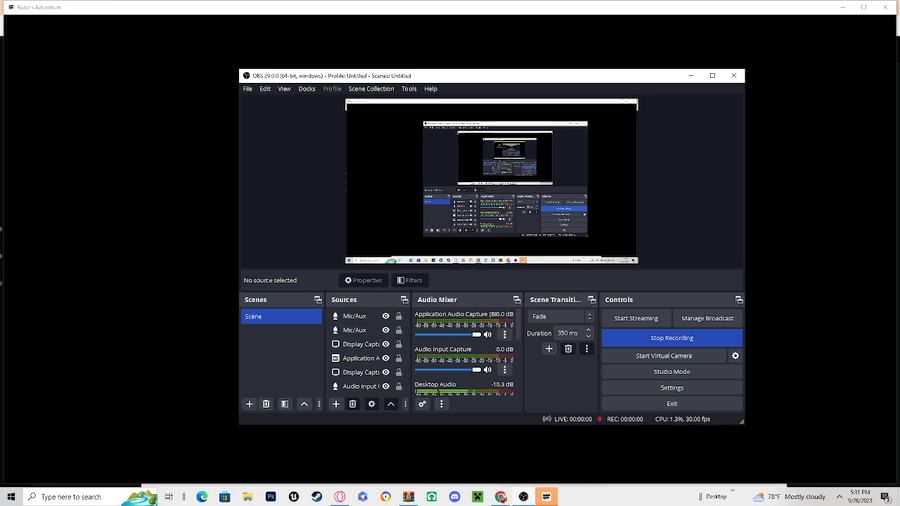The width and height of the screenshot is (900, 506).
Task: Pop out the Sources dock
Action: pyautogui.click(x=404, y=299)
